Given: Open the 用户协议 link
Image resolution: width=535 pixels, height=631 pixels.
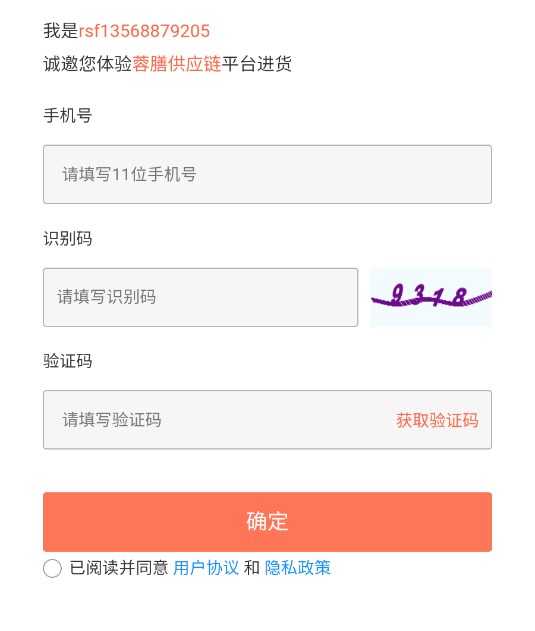Looking at the screenshot, I should click(206, 568).
